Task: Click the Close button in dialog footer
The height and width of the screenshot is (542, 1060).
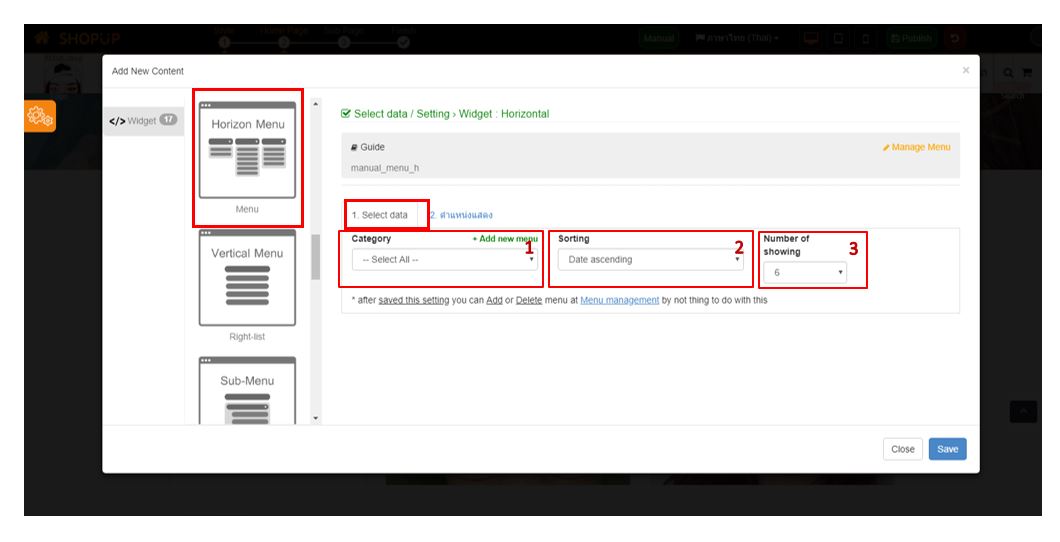Action: point(902,449)
